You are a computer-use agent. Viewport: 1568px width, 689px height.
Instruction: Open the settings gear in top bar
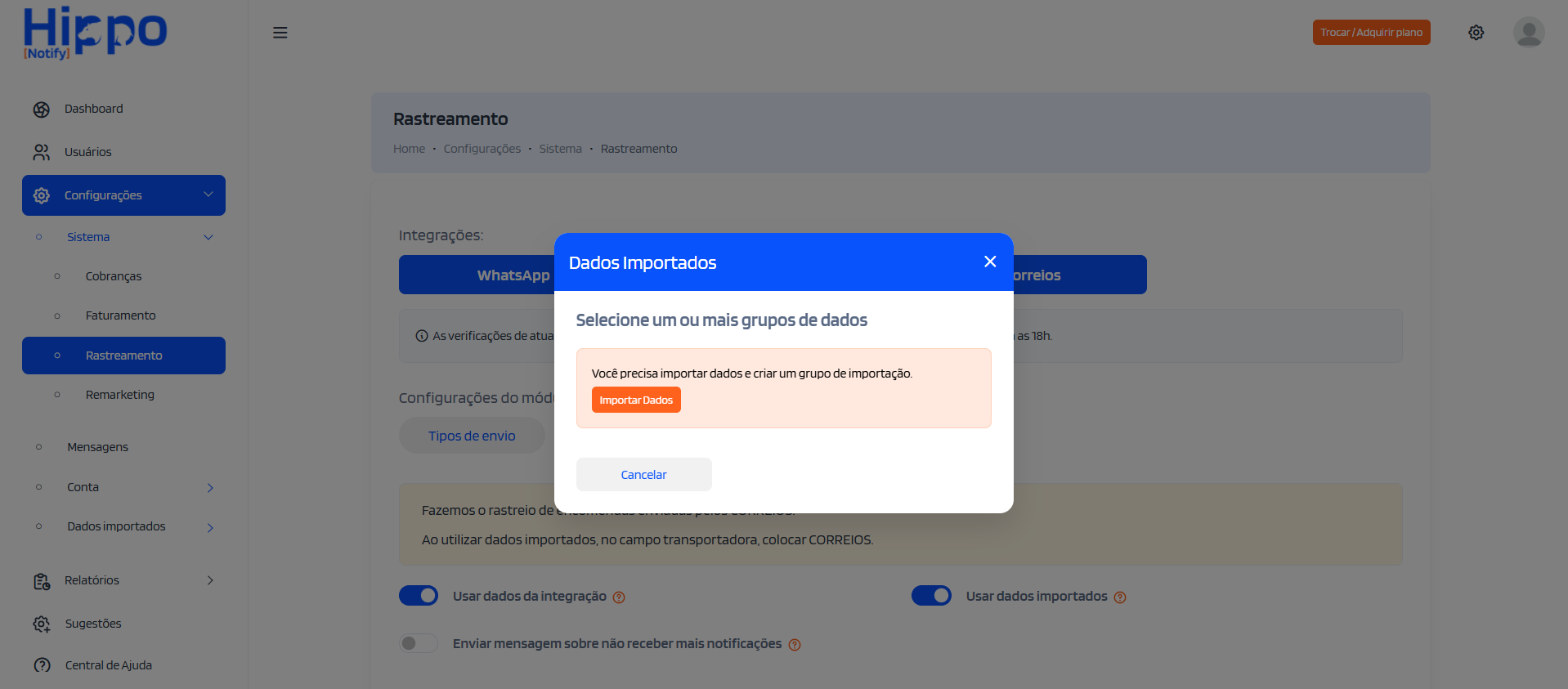[x=1476, y=33]
